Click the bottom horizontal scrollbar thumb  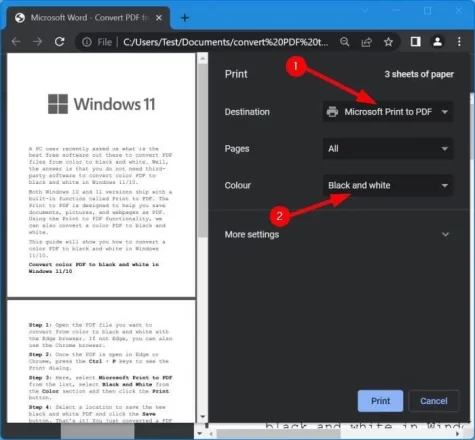point(278,434)
